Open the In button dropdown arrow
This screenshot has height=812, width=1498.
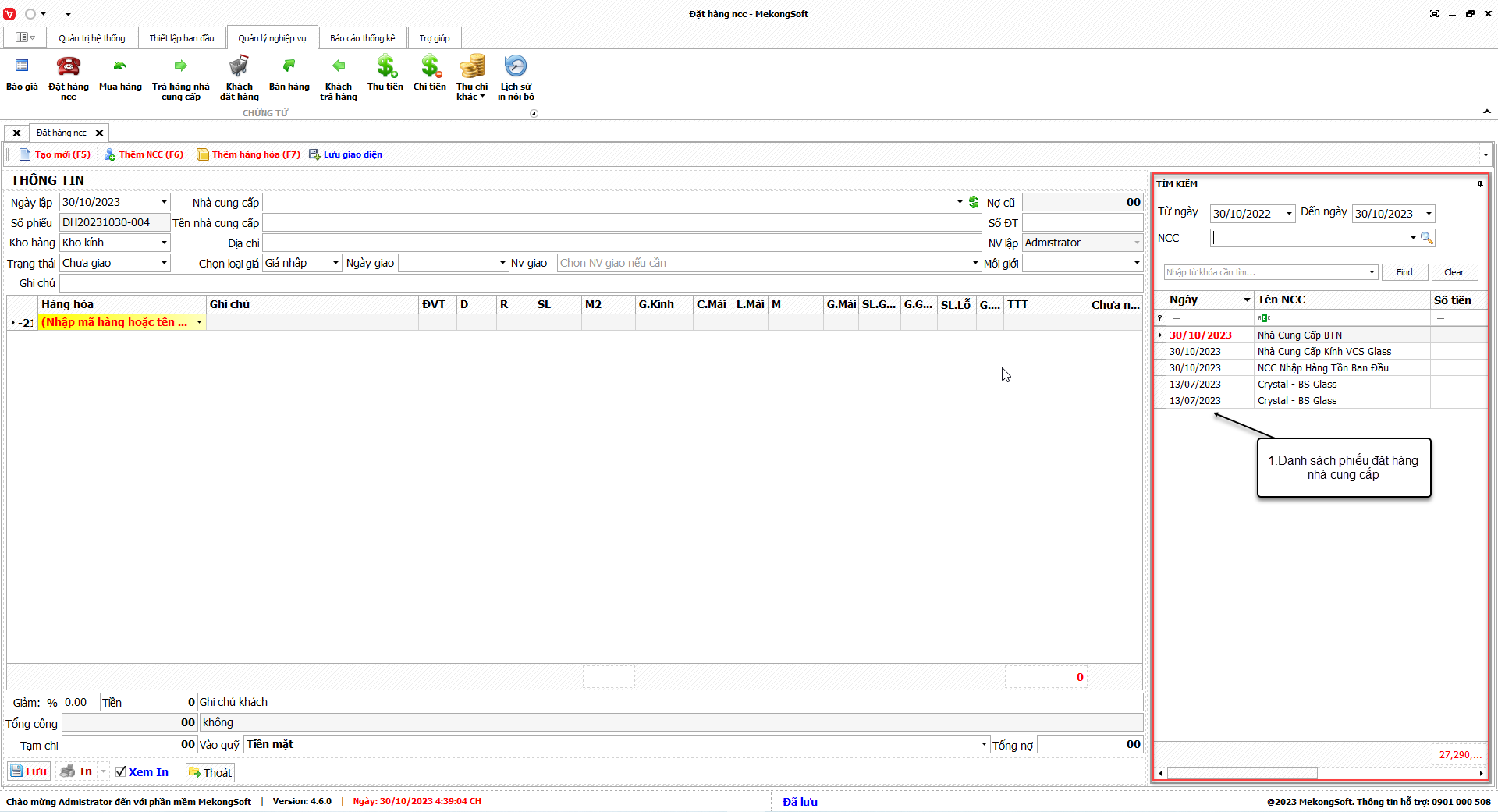coord(103,771)
